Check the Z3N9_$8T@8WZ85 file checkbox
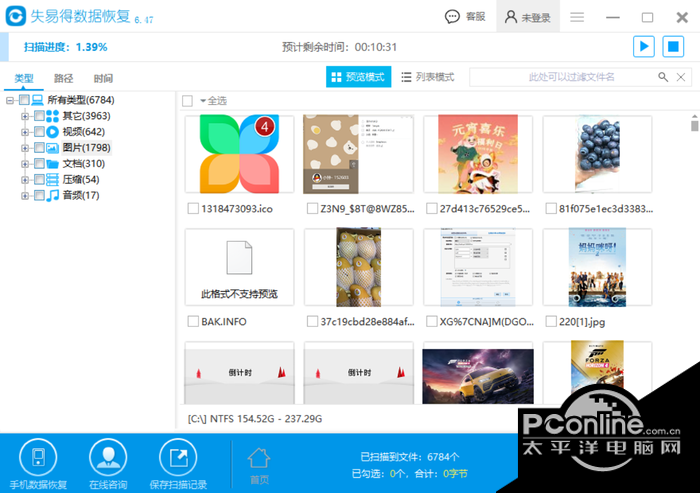Viewport: 700px width, 493px height. pos(312,209)
